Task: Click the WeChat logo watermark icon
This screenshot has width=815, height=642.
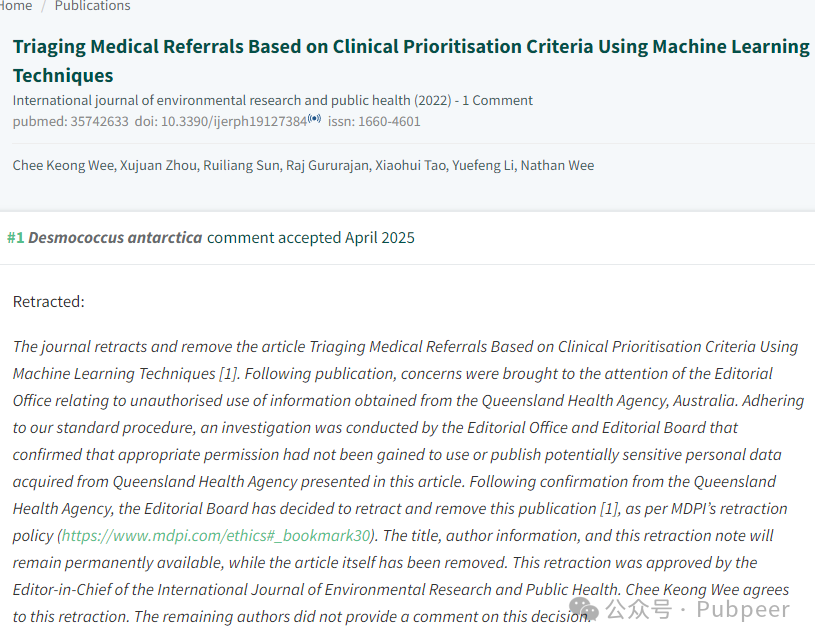Action: tap(584, 609)
